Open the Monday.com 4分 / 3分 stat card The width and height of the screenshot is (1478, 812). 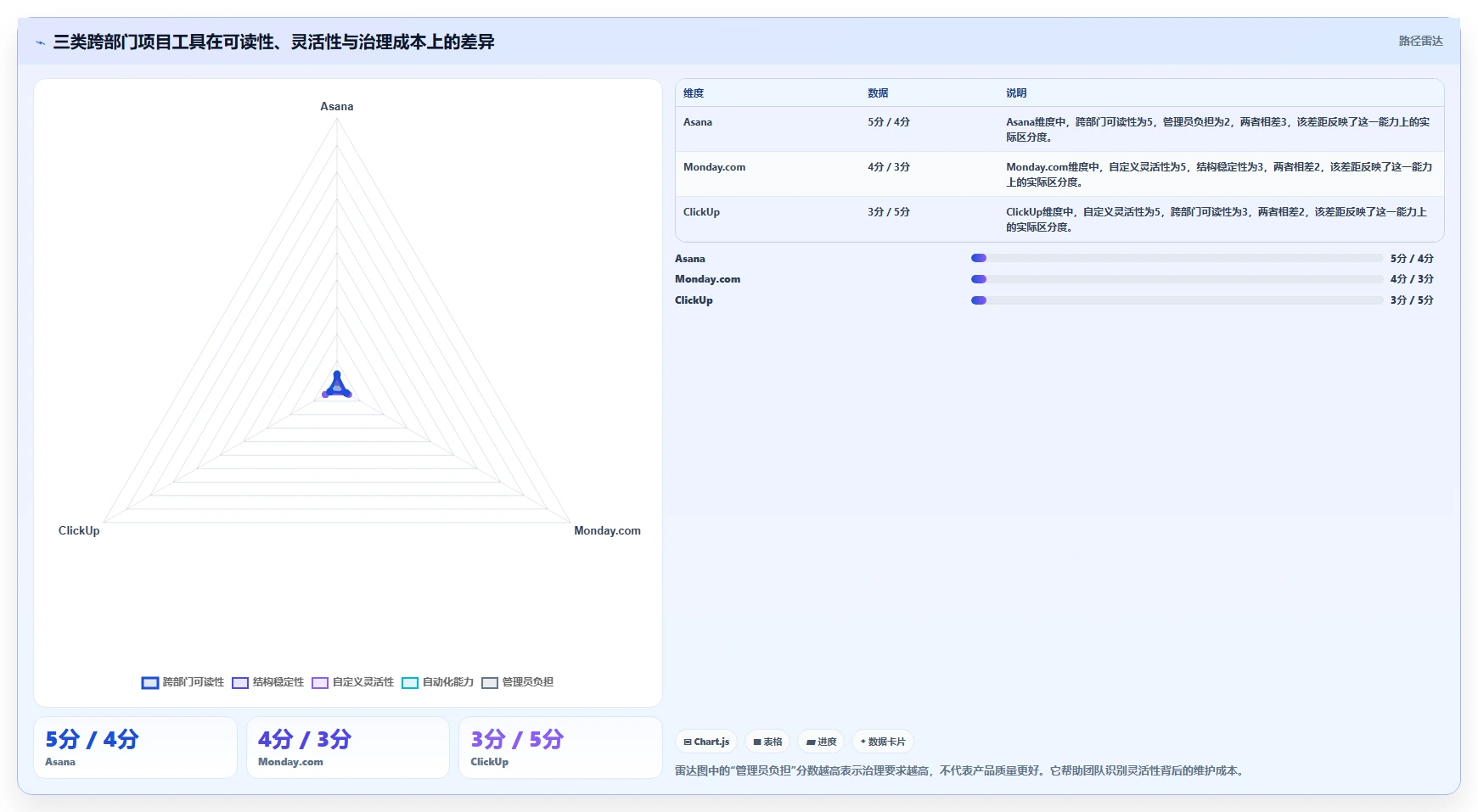348,748
